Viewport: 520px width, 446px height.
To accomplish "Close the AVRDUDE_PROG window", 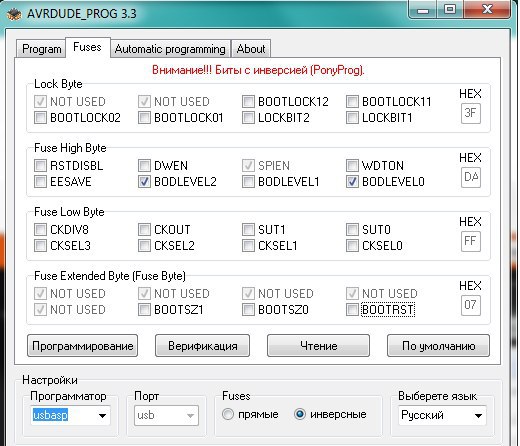I will pos(487,10).
